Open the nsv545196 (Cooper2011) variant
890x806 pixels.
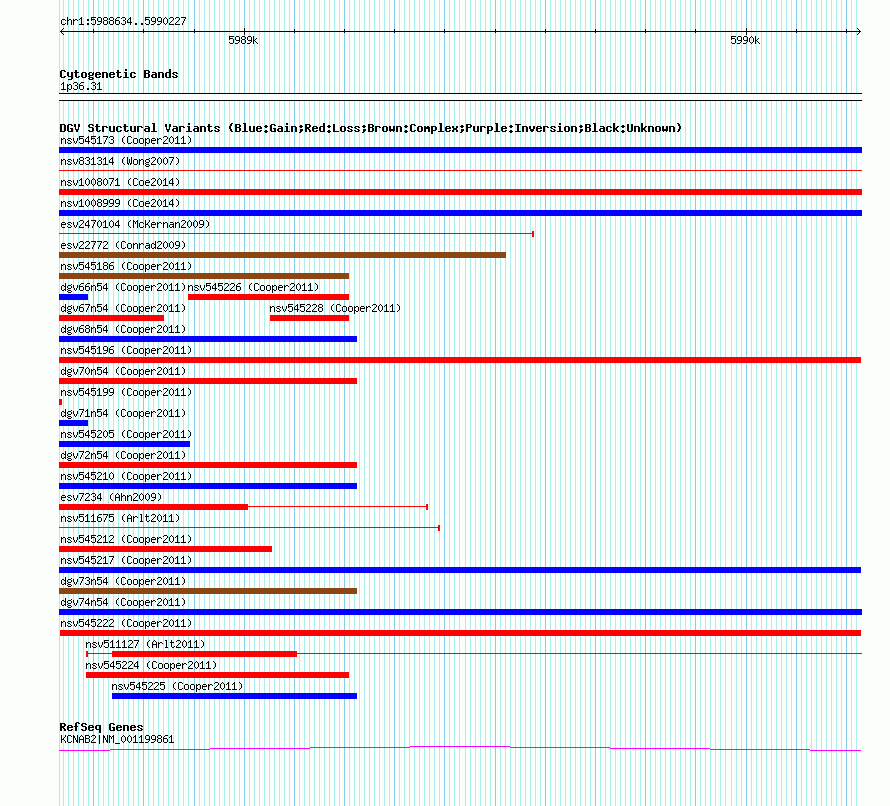pos(126,350)
